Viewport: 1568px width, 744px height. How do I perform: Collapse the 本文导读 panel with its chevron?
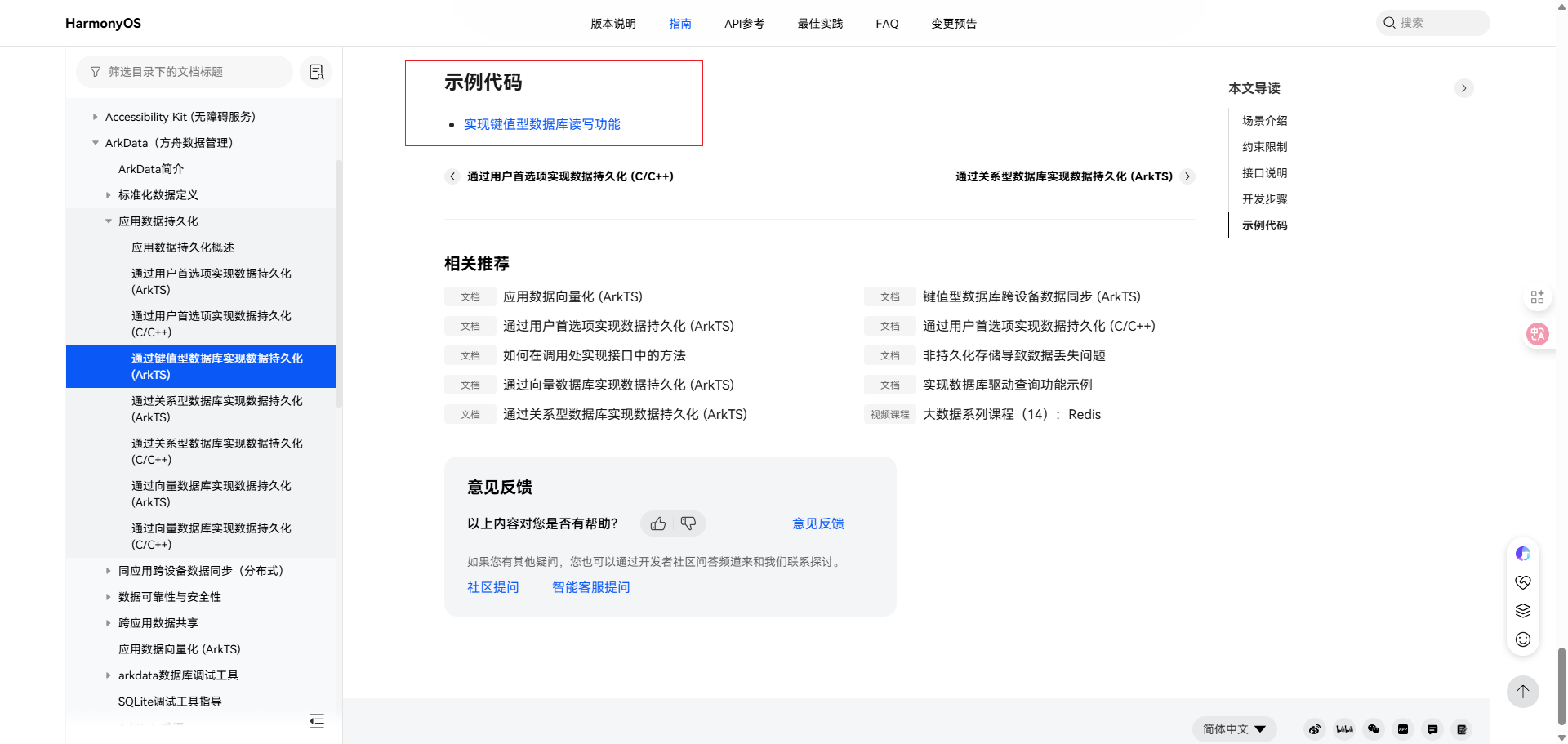point(1463,88)
